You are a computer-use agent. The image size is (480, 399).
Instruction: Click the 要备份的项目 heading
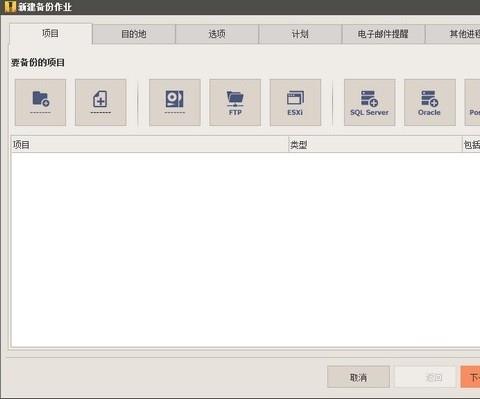pos(38,62)
